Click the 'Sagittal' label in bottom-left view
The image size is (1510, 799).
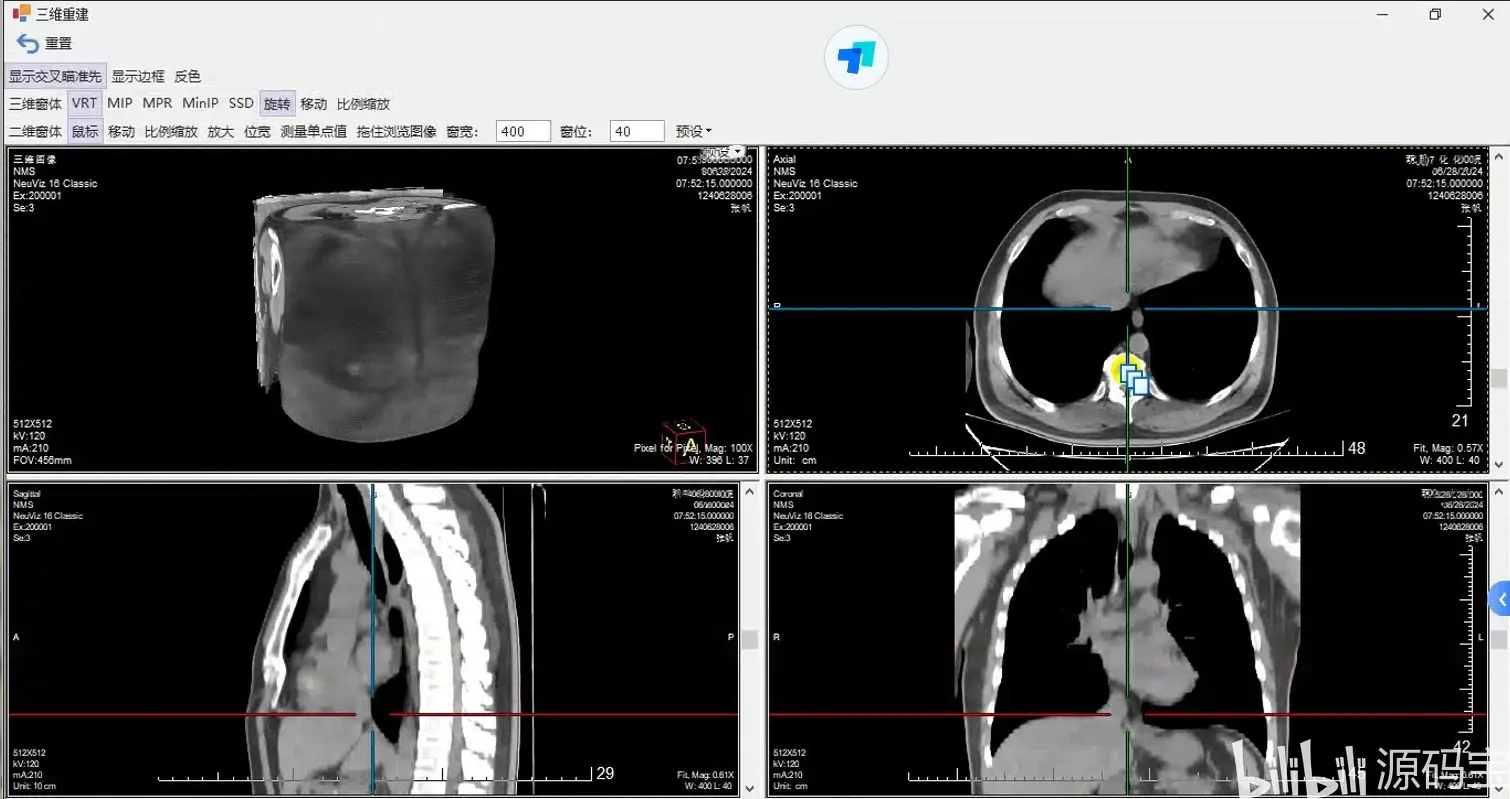[27, 494]
